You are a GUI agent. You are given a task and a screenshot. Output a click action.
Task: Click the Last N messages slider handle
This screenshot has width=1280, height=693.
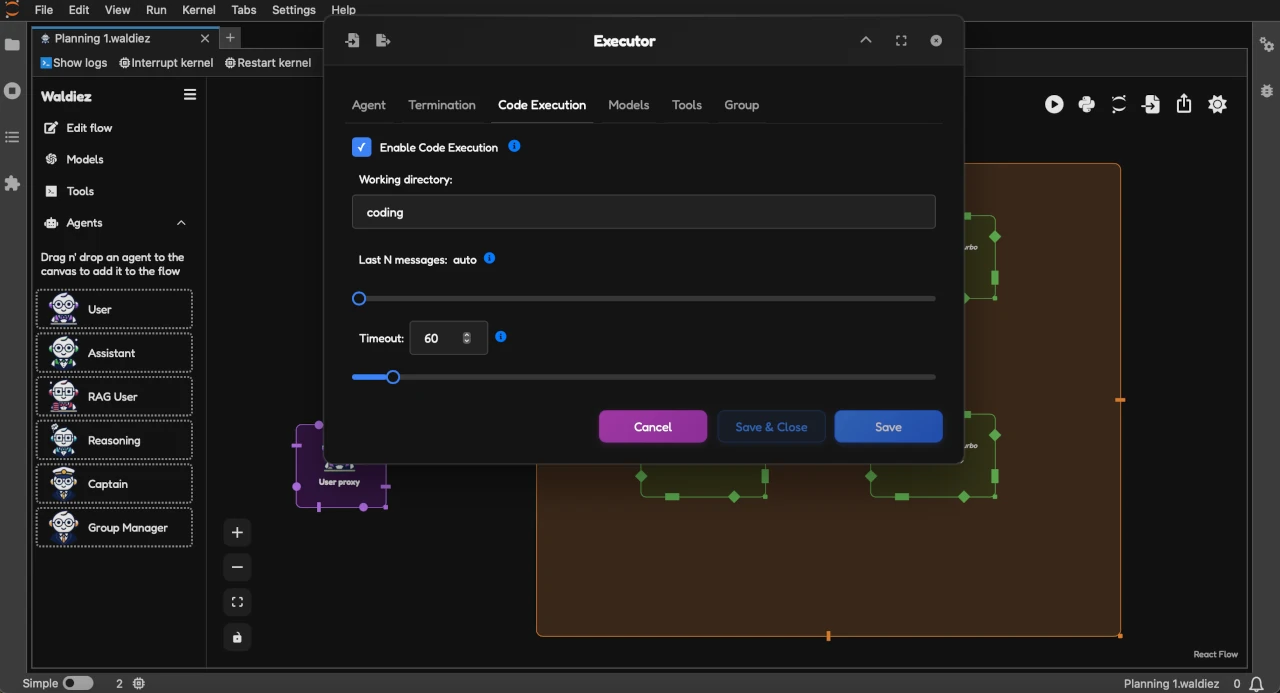[x=359, y=298]
